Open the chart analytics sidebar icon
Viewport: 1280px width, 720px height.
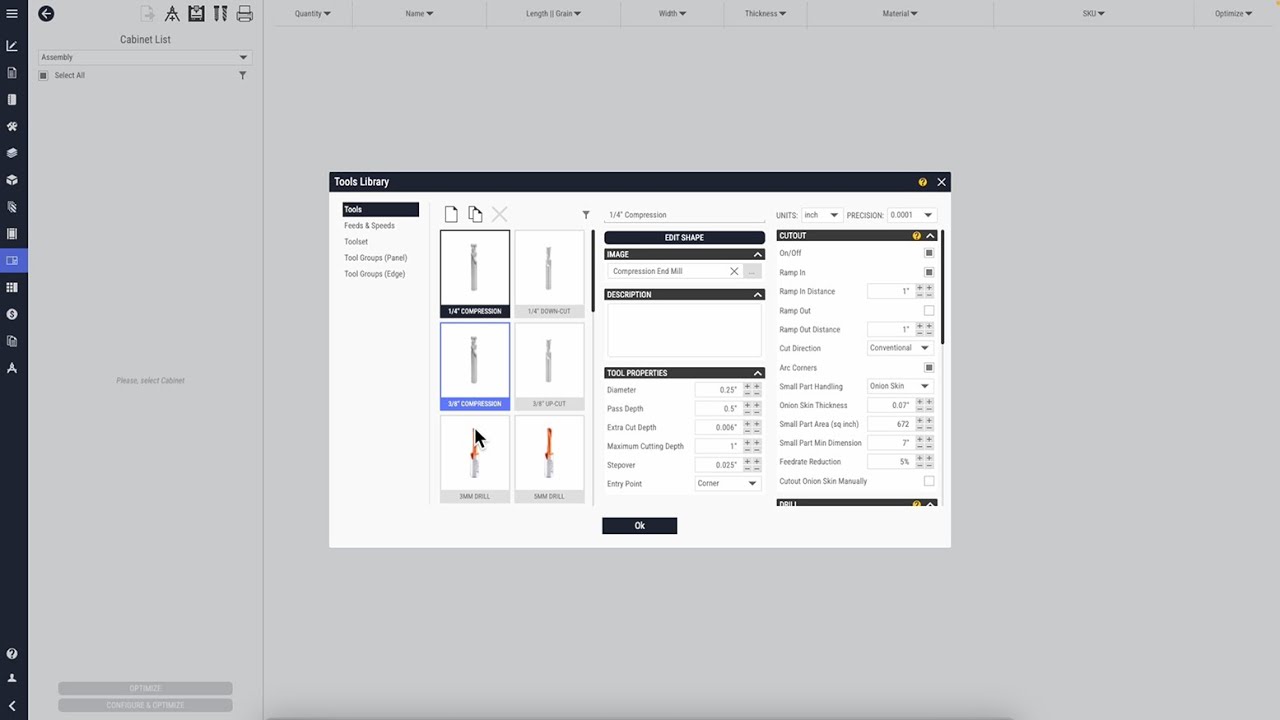(x=12, y=46)
